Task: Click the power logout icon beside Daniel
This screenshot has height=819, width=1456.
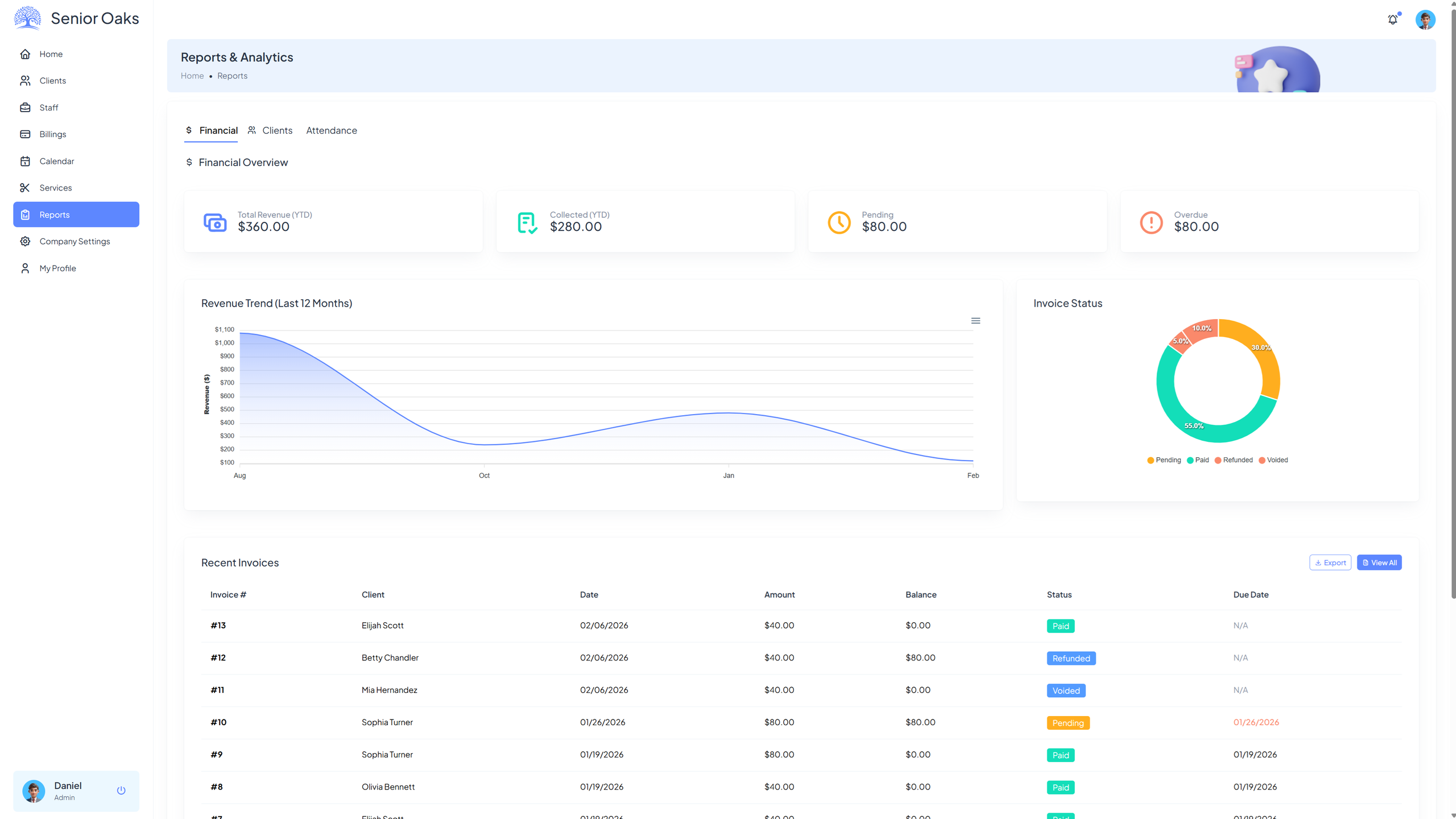Action: (121, 790)
